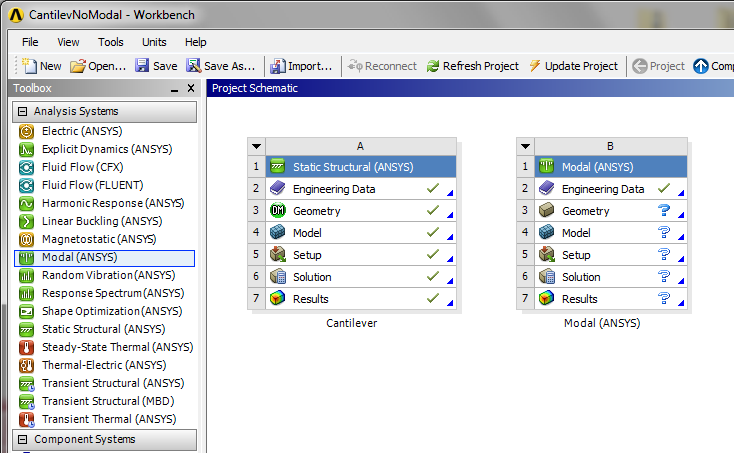Click the Project Schematic title bar
This screenshot has height=453, width=734.
470,88
